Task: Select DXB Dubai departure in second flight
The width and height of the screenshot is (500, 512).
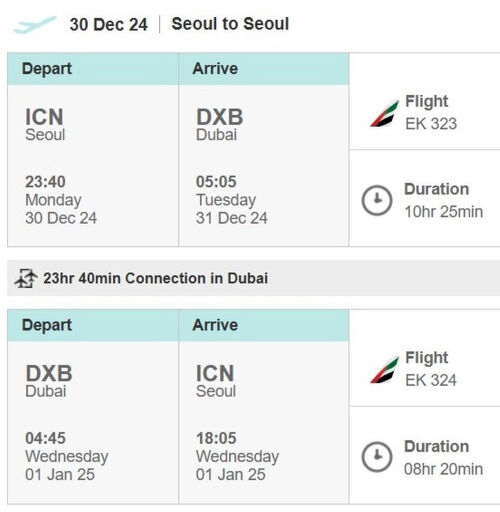Action: coord(49,381)
